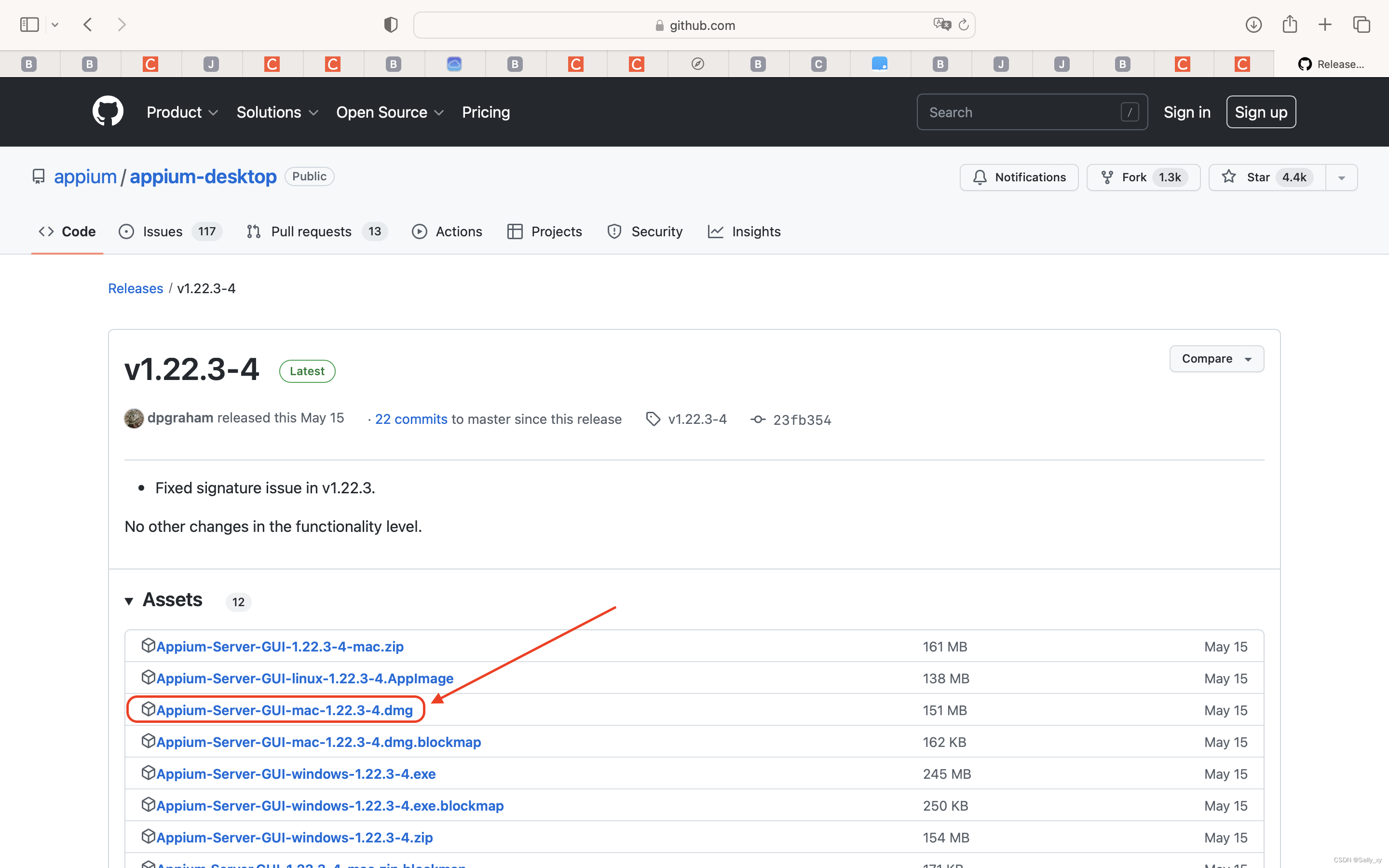Viewport: 1389px width, 868px height.
Task: Fork the repository with Fork button
Action: 1144,177
